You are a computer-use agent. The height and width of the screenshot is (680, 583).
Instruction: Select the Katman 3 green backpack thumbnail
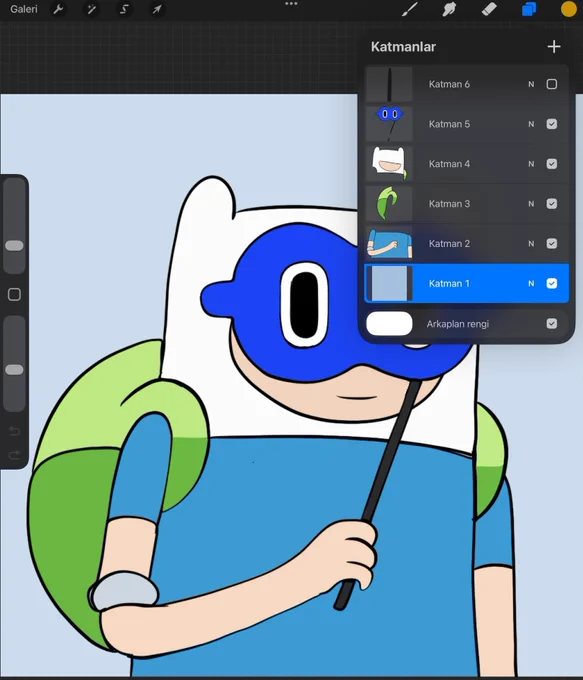pyautogui.click(x=389, y=204)
